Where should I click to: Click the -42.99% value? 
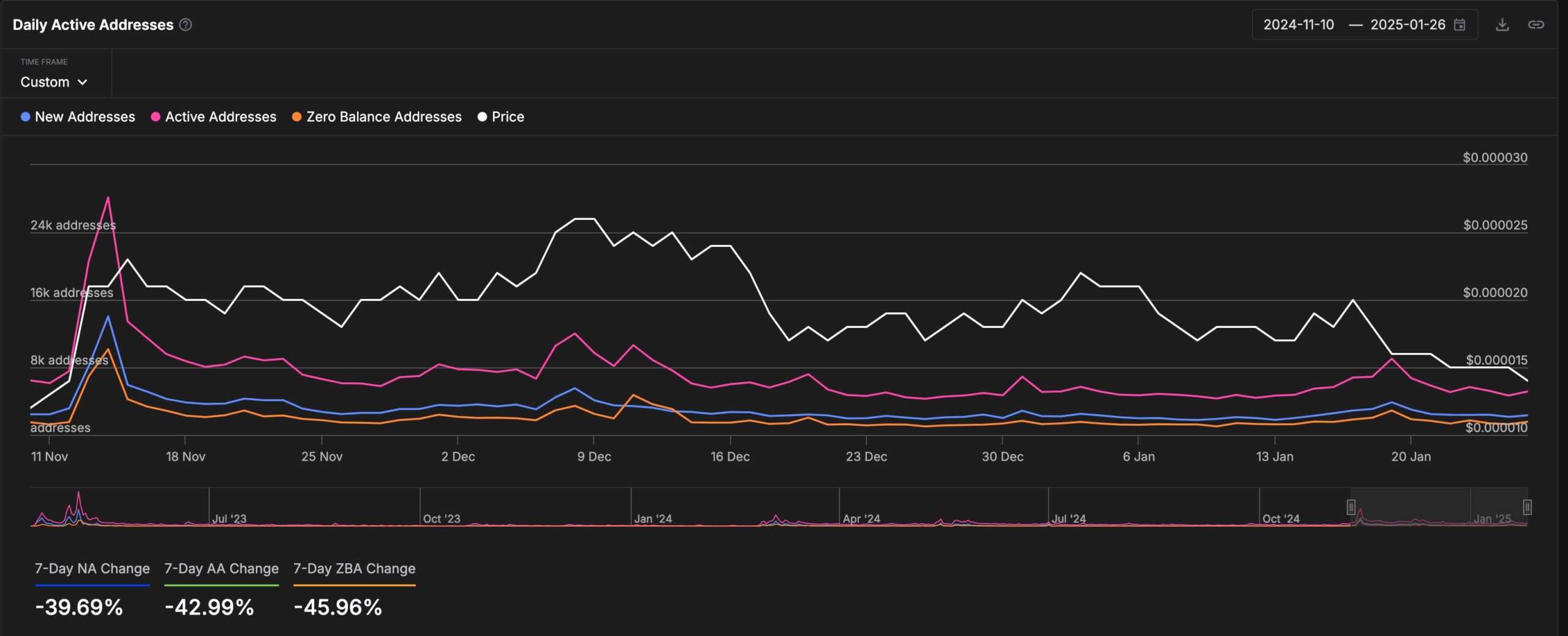(209, 607)
